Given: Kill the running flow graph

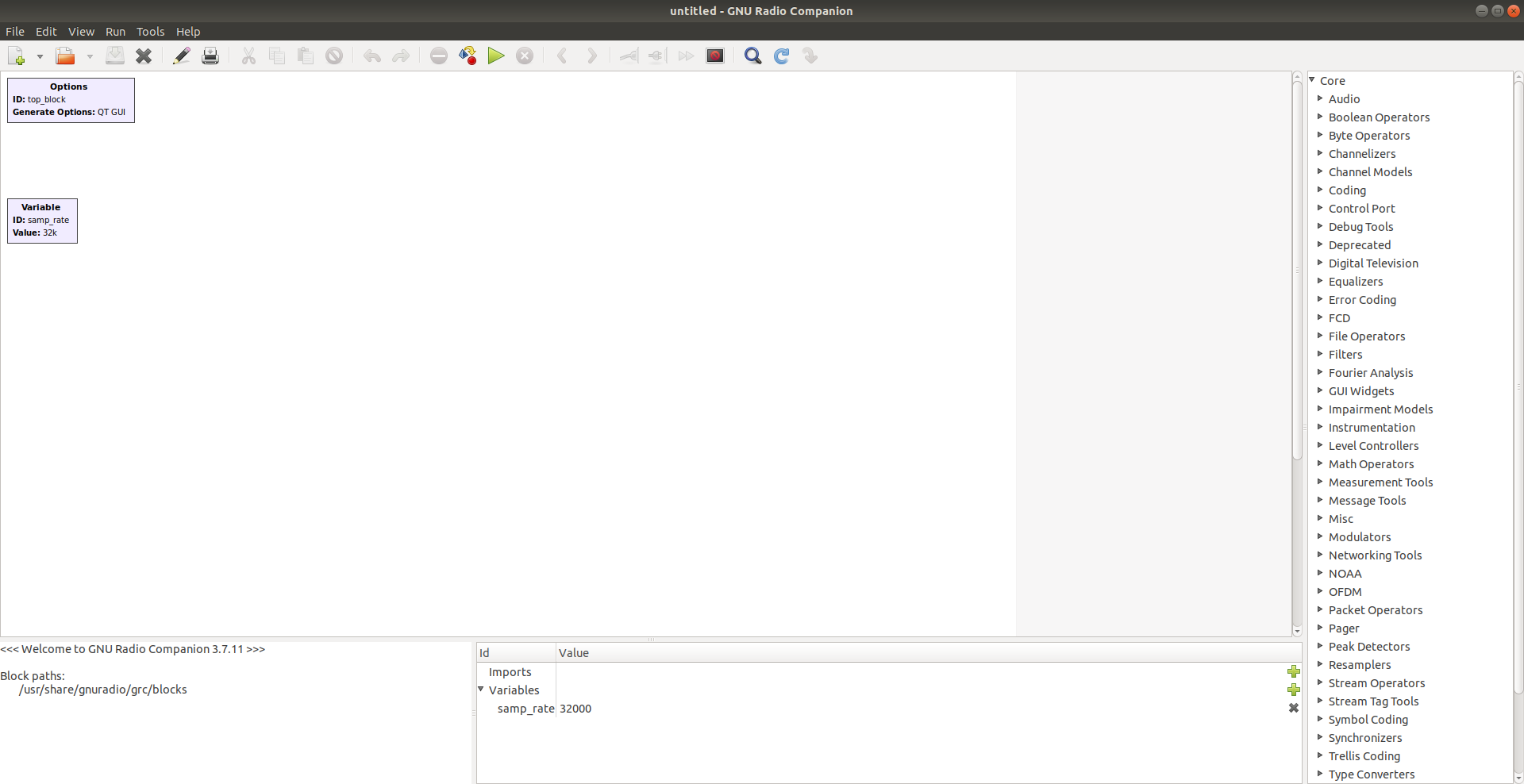Looking at the screenshot, I should tap(525, 56).
